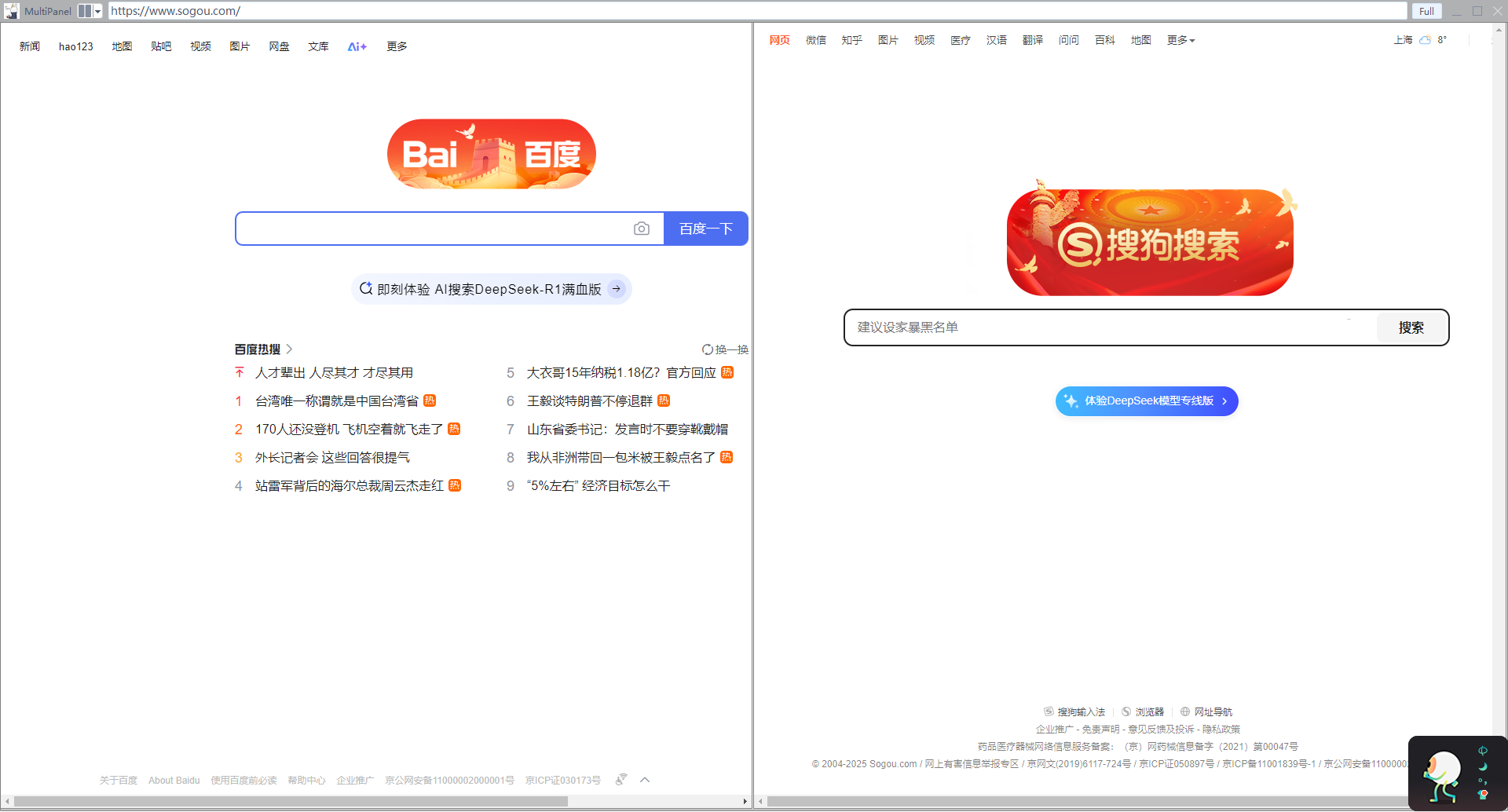This screenshot has width=1508, height=812.
Task: Select Sogou 网页 tab
Action: (x=780, y=40)
